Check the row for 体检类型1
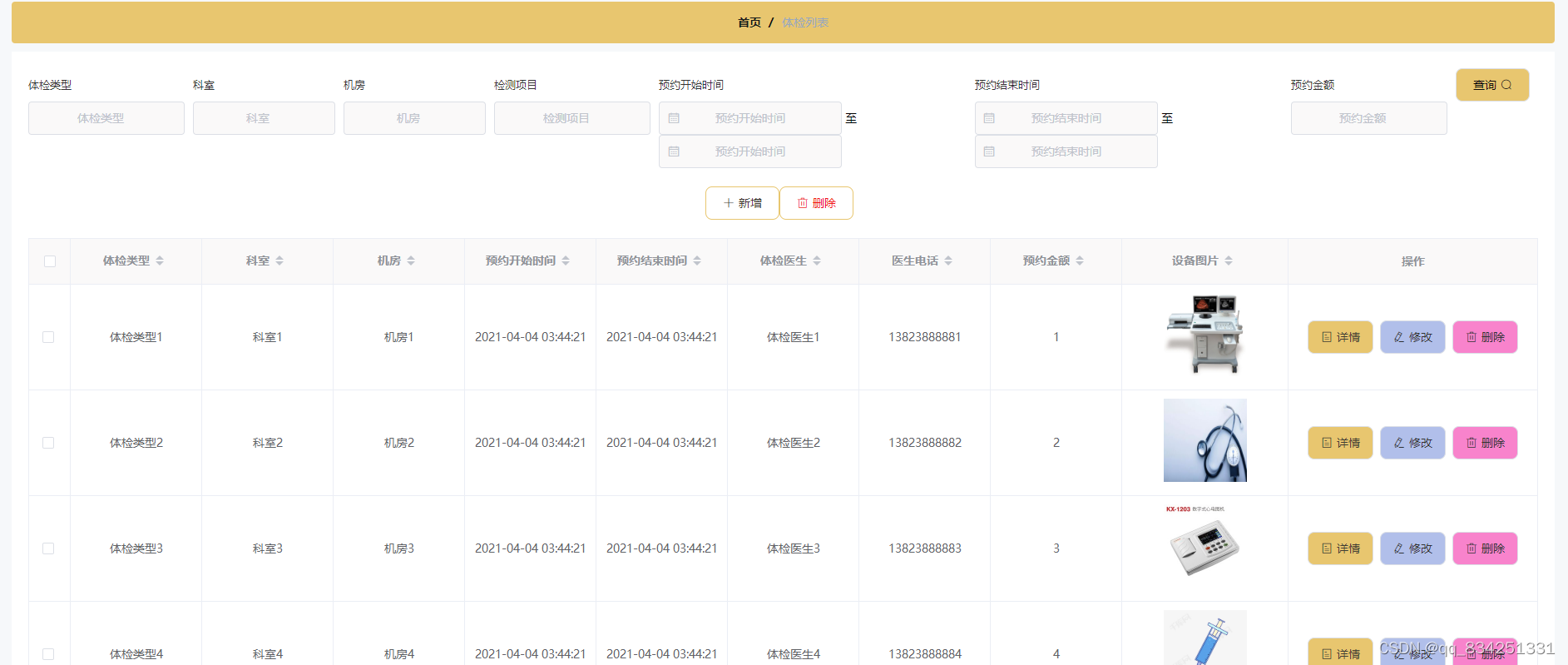This screenshot has height=665, width=1568. [x=48, y=337]
